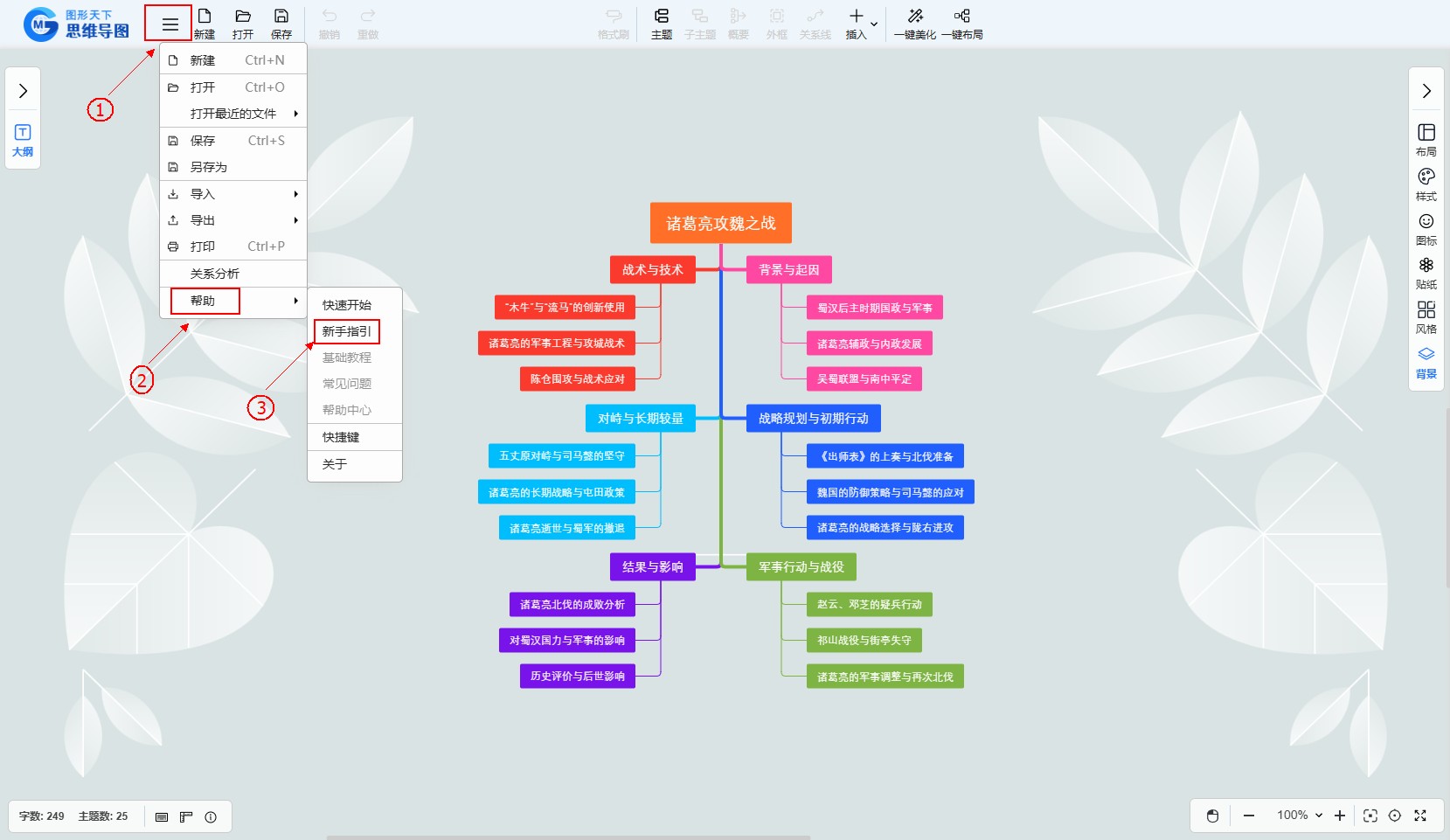Open the 贴纸 sticker panel
1450x840 pixels.
click(x=1426, y=272)
